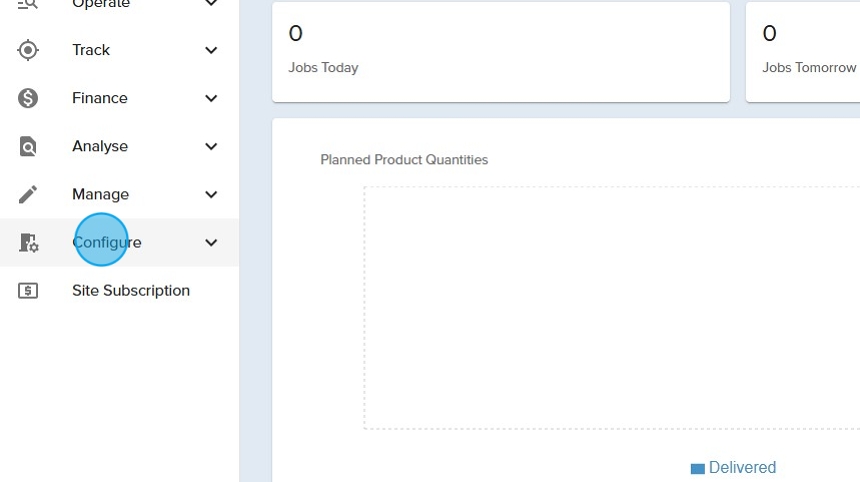Click the Manage pencil icon
860x482 pixels.
tap(28, 194)
